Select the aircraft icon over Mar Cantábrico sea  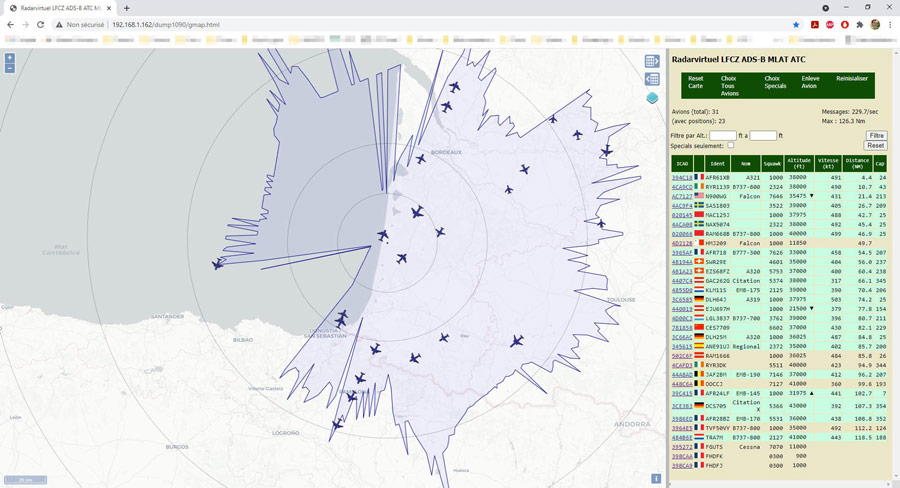click(218, 264)
